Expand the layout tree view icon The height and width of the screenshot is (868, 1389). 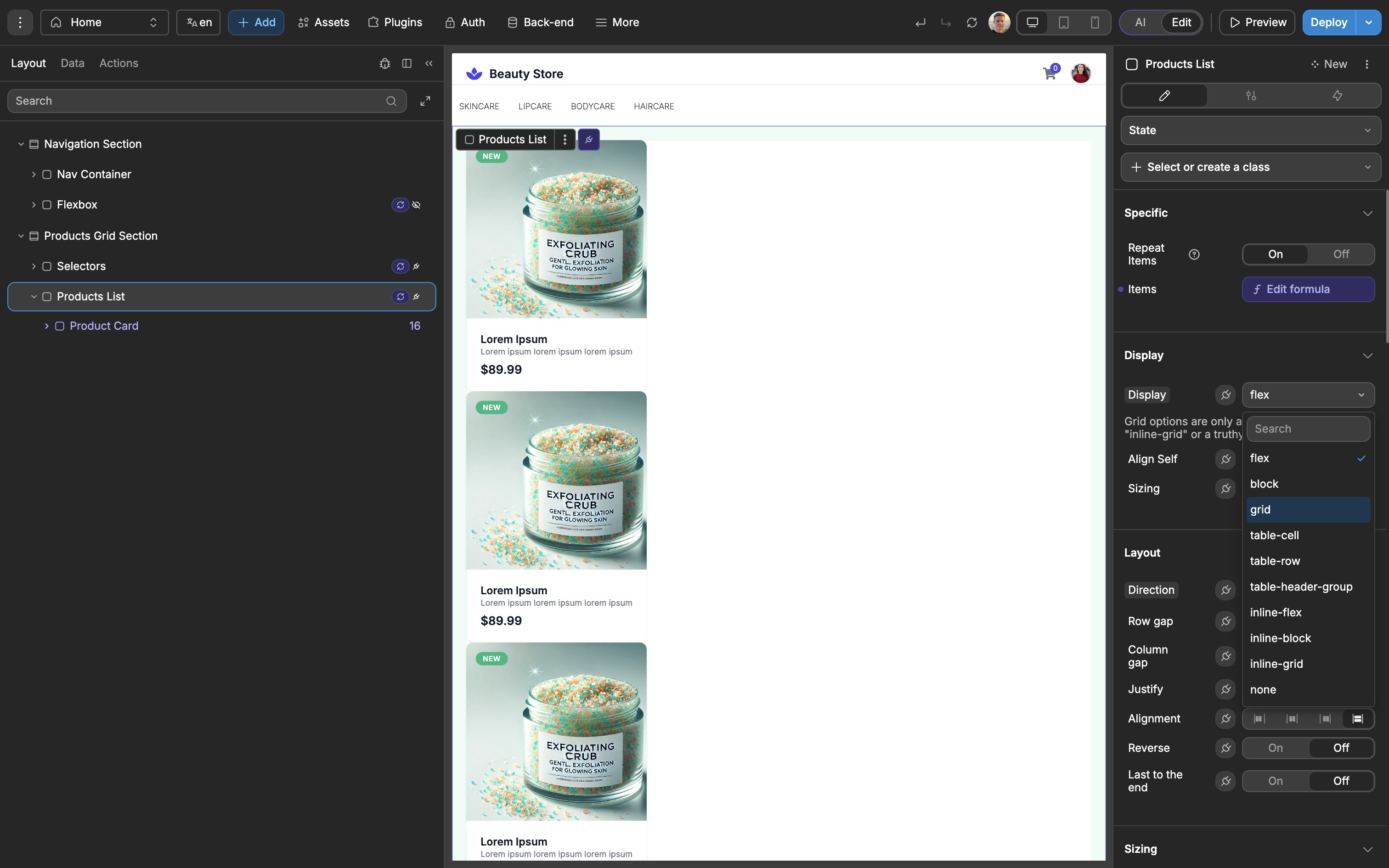425,101
